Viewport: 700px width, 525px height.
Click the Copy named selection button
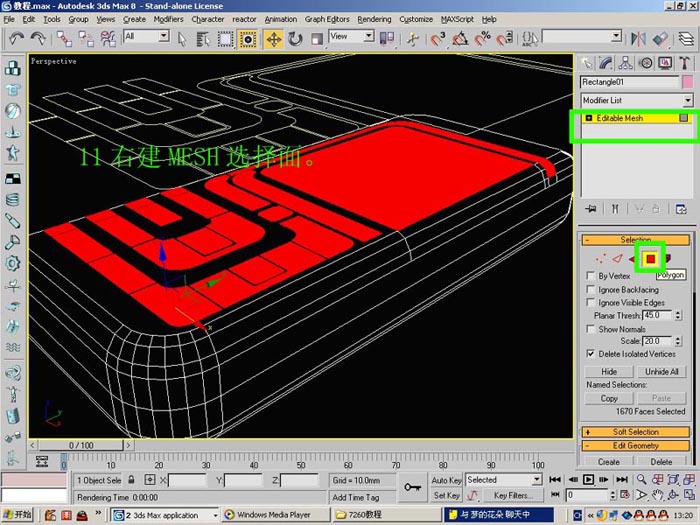pos(609,398)
